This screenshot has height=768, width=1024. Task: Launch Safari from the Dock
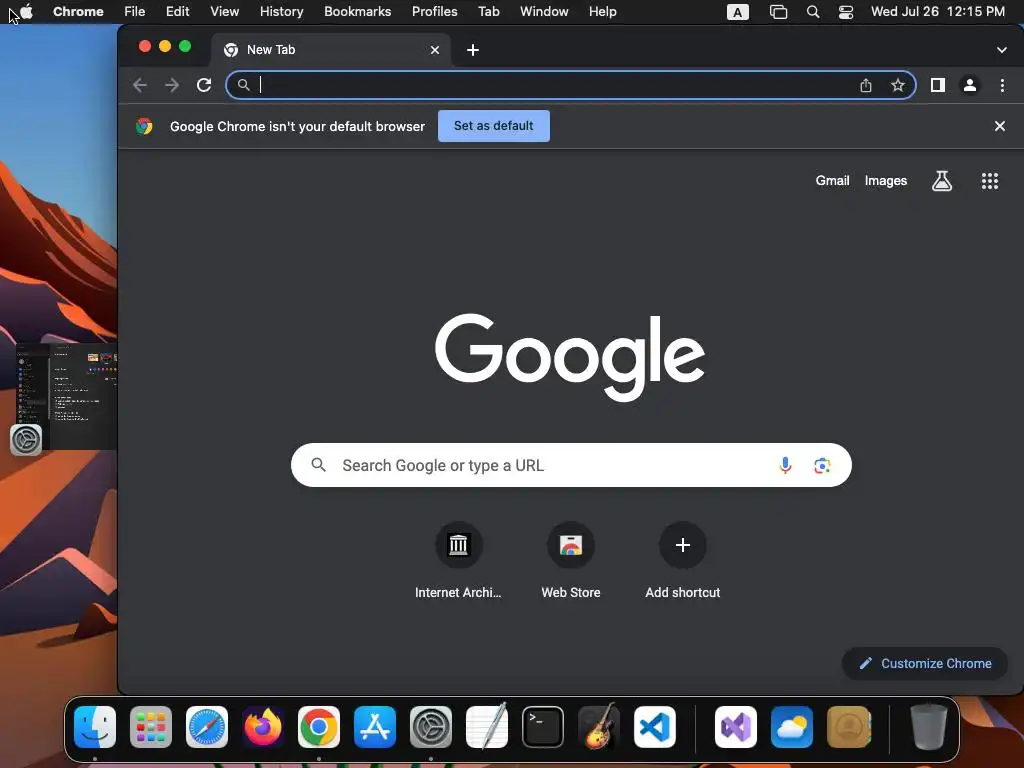pos(207,727)
